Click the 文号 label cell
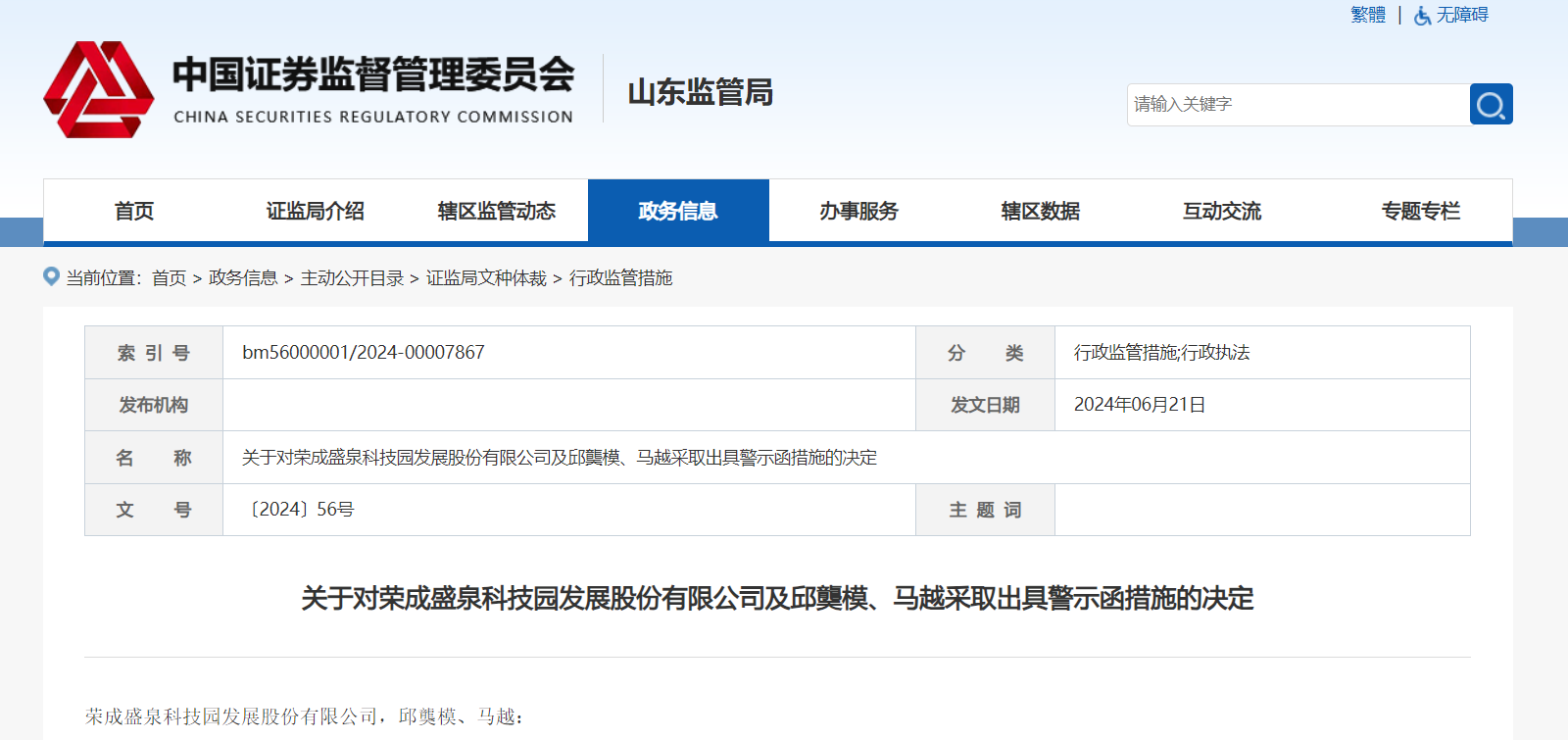Viewport: 1568px width, 740px height. click(154, 510)
